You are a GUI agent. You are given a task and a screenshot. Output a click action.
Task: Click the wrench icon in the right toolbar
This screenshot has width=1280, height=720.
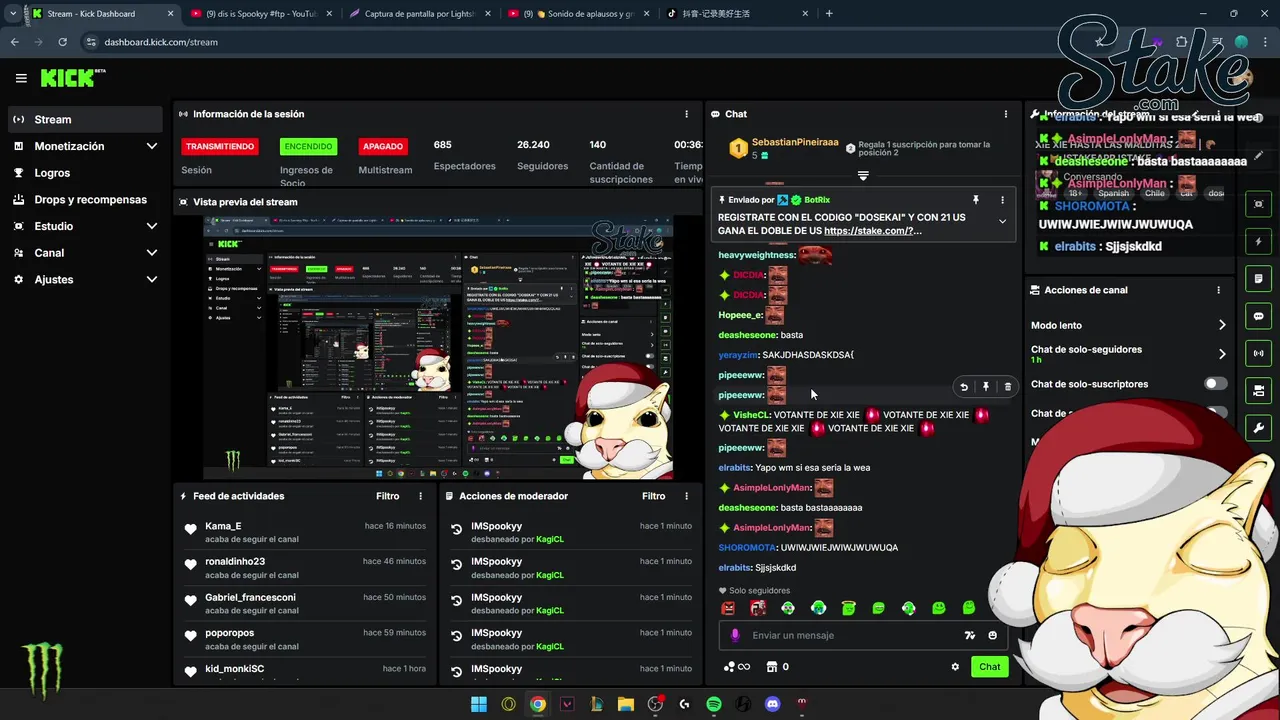[1258, 428]
